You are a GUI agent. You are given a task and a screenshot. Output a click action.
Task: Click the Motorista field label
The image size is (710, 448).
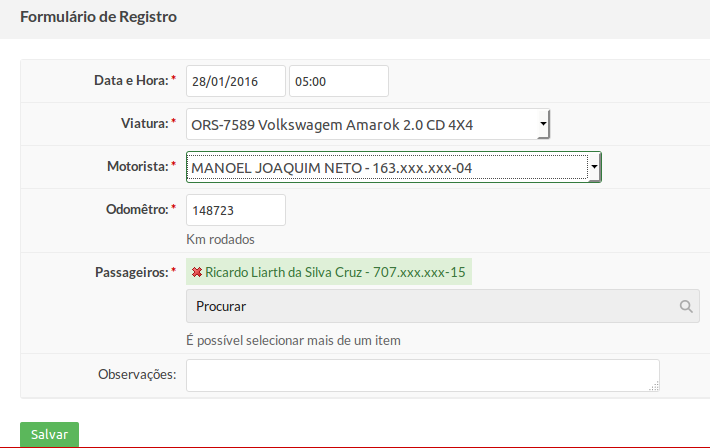coord(138,166)
